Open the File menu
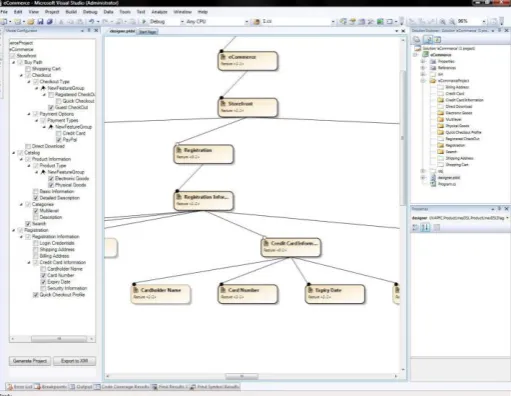 pos(4,12)
